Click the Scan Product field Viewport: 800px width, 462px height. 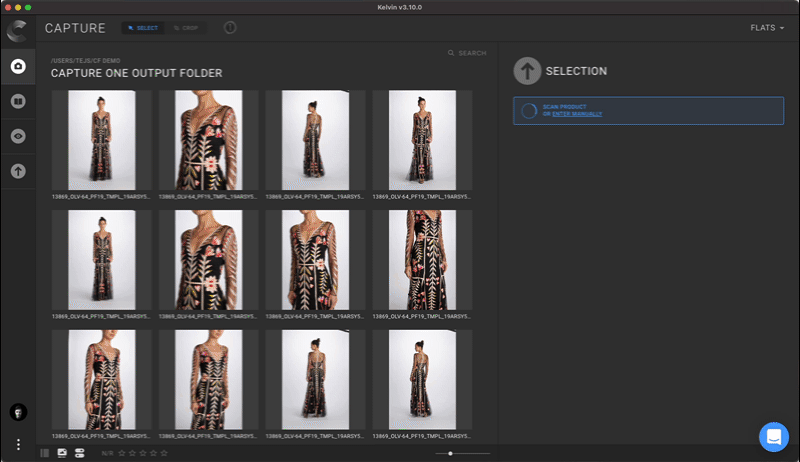pyautogui.click(x=648, y=111)
